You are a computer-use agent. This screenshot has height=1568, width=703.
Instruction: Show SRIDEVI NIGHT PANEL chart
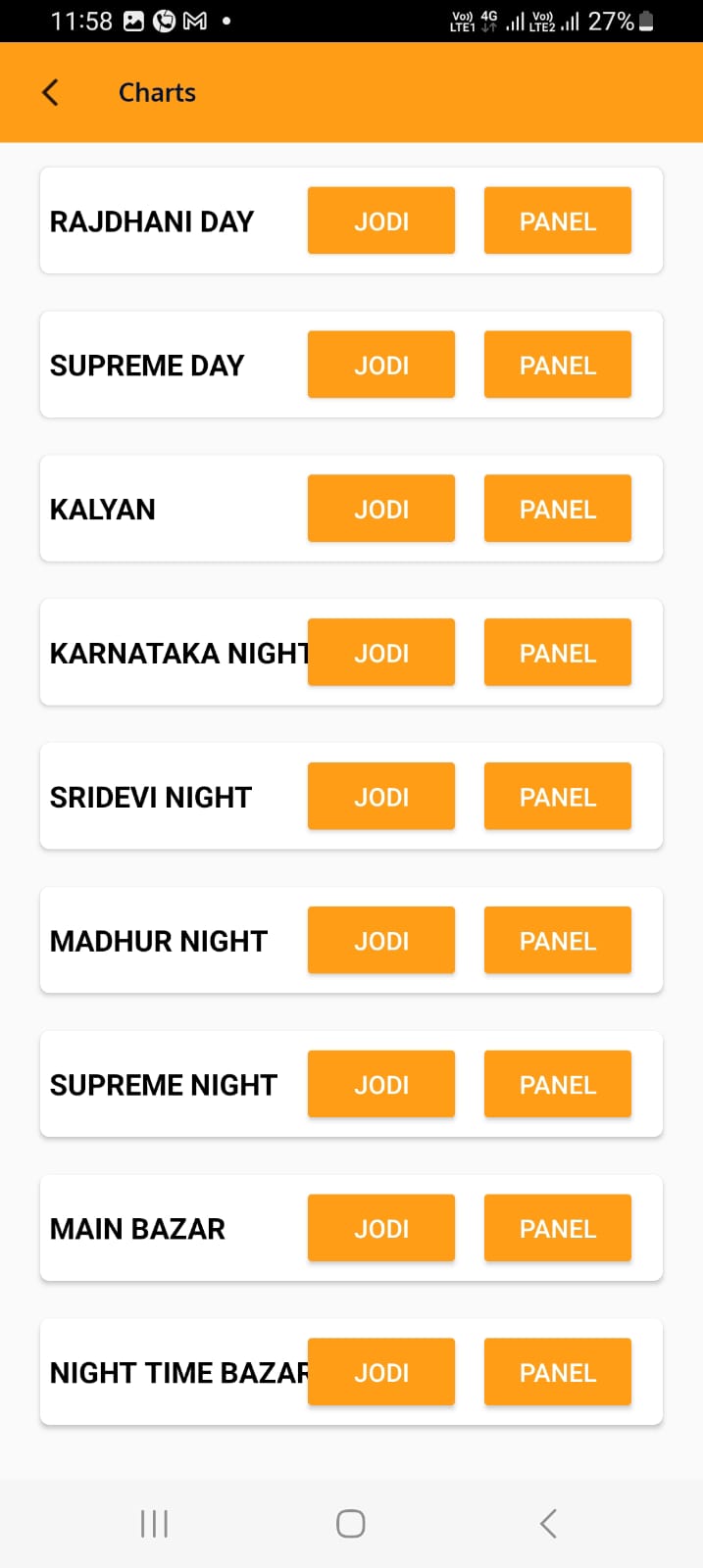pos(558,797)
